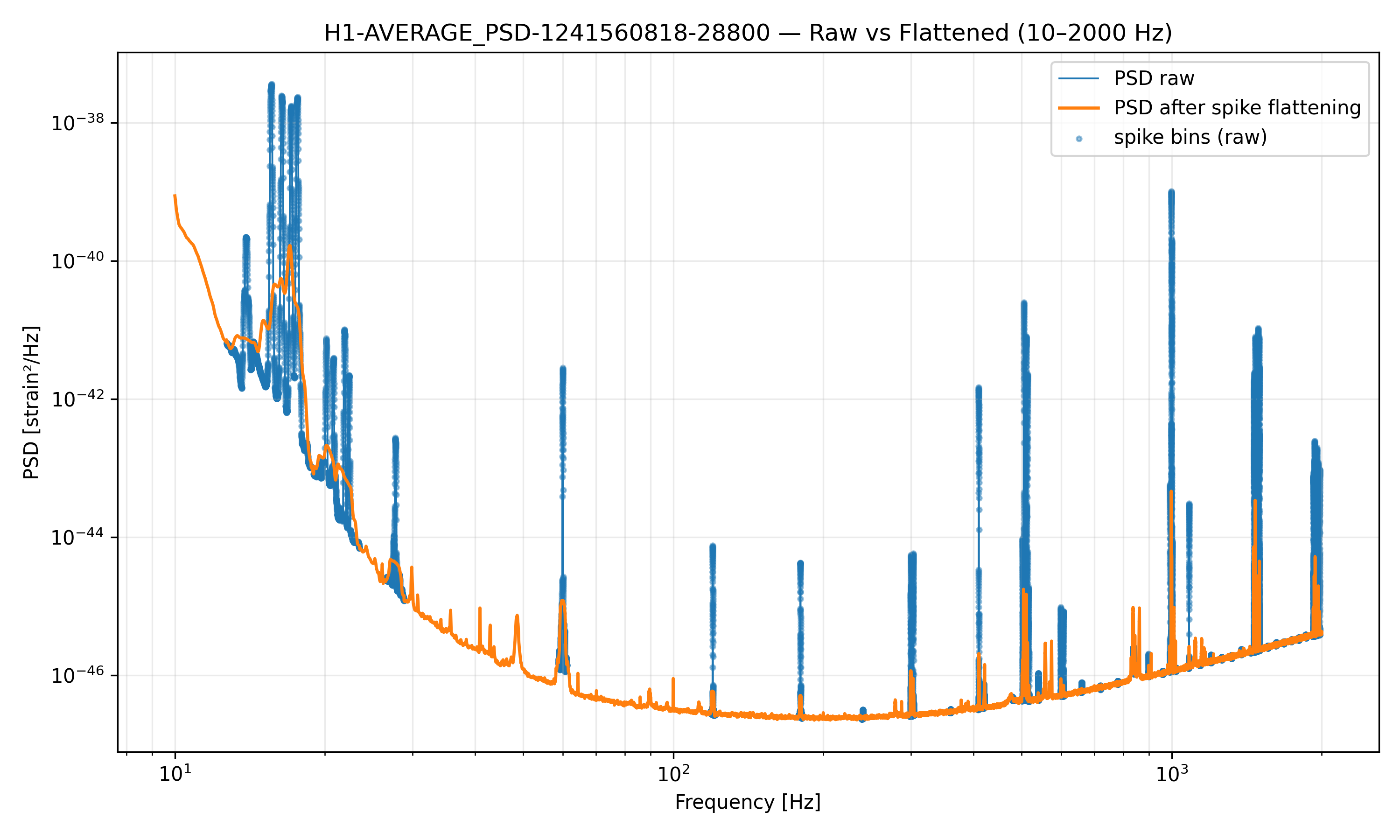Click the 10^-38 y-axis tick label

pos(77,123)
